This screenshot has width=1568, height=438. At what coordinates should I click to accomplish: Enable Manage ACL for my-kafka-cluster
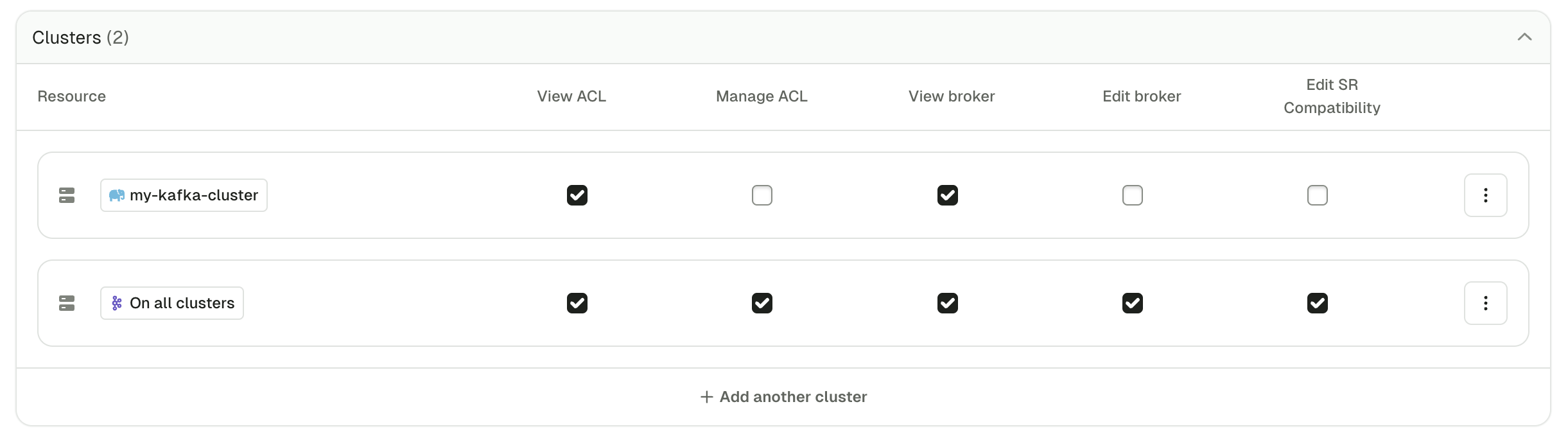pos(762,195)
